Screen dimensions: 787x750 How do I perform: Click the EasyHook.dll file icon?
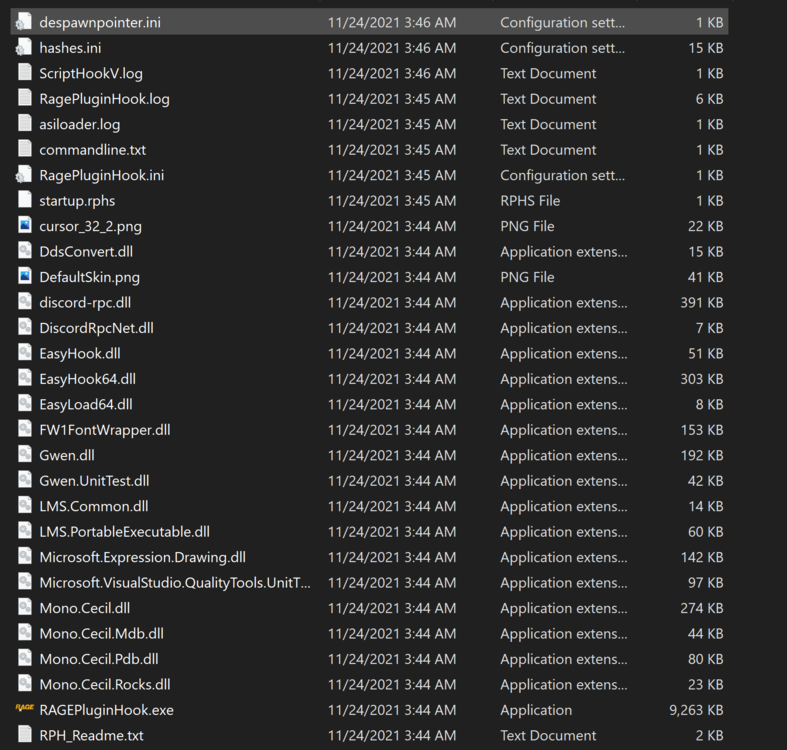25,353
